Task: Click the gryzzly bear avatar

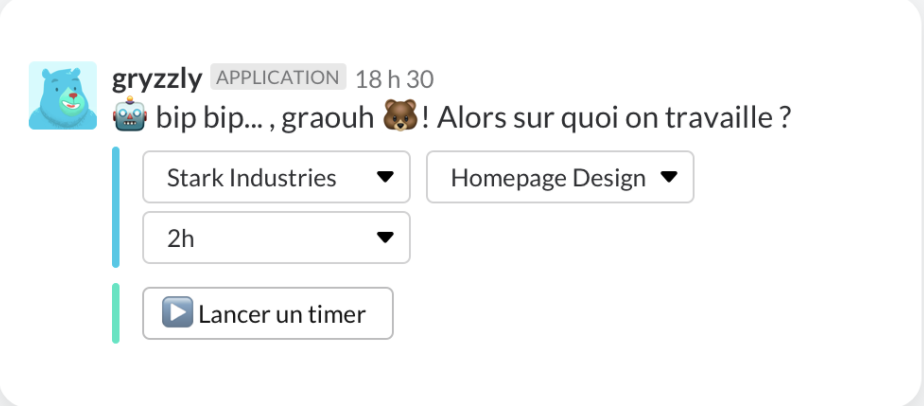Action: pos(62,95)
